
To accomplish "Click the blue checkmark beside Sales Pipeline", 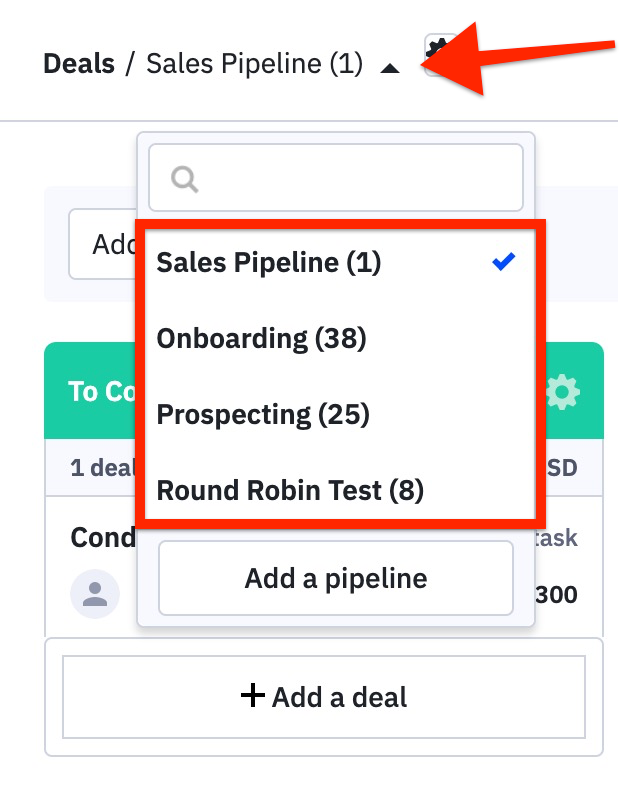I will pyautogui.click(x=503, y=261).
